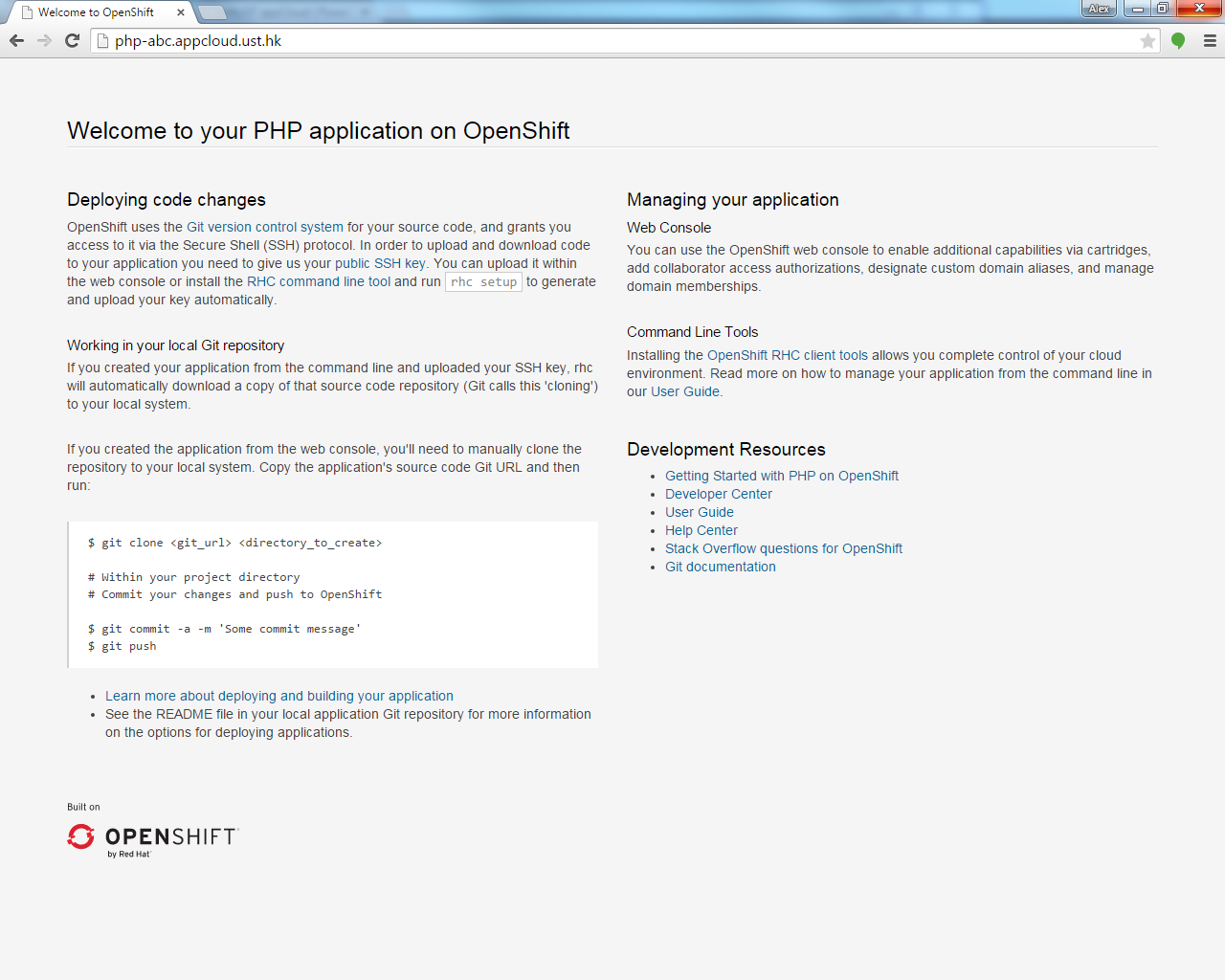
Task: Reload the page with the refresh icon
Action: tap(72, 40)
